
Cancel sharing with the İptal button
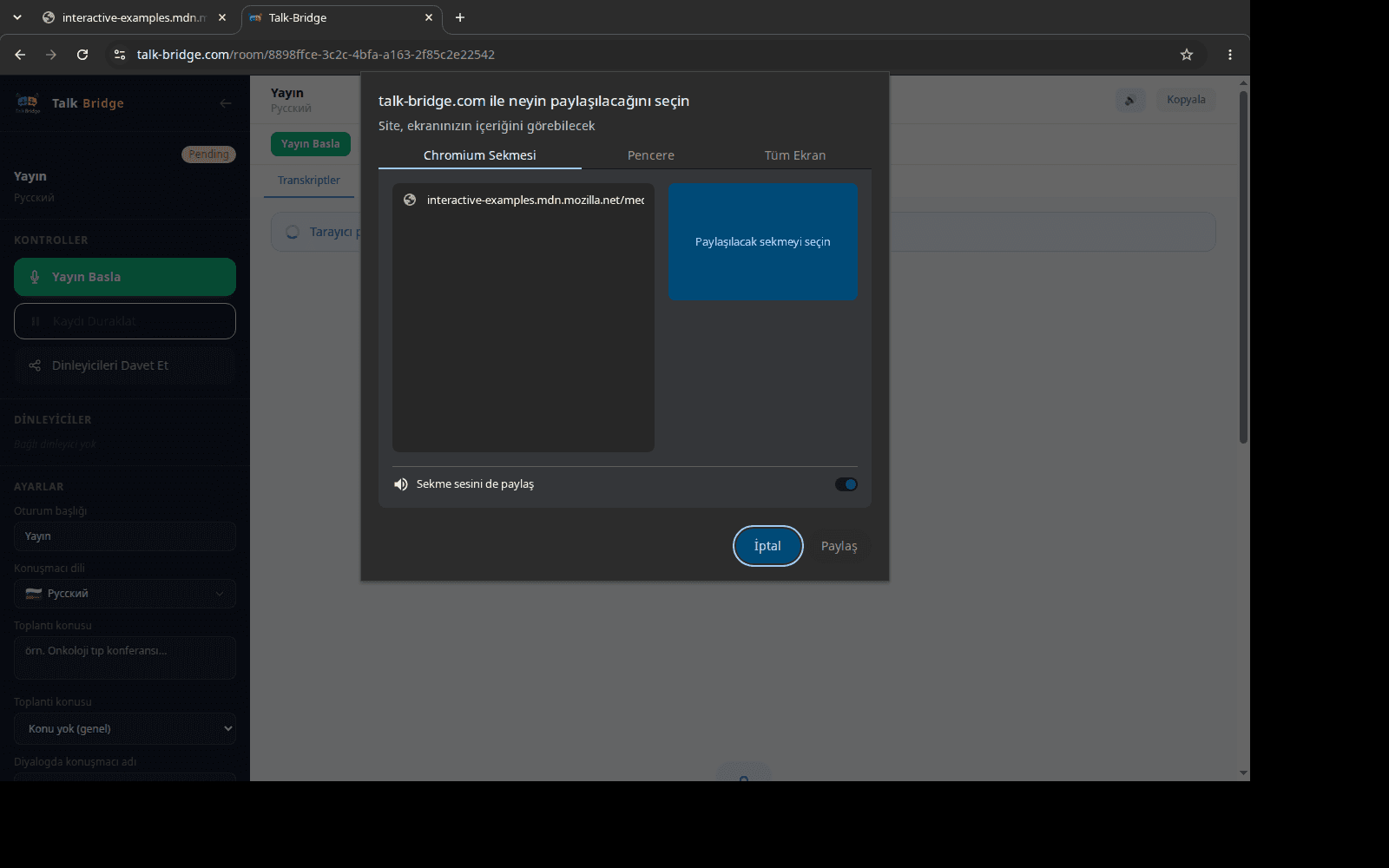(767, 546)
